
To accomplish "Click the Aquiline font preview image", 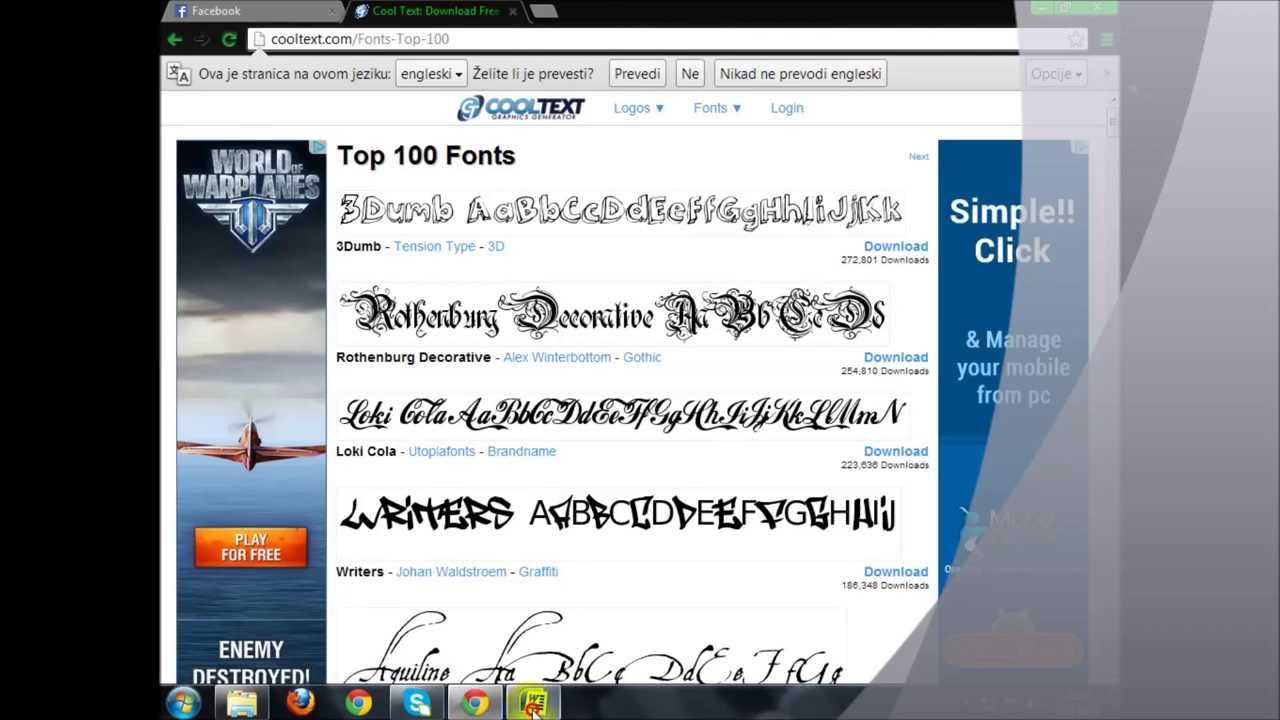I will click(x=592, y=646).
